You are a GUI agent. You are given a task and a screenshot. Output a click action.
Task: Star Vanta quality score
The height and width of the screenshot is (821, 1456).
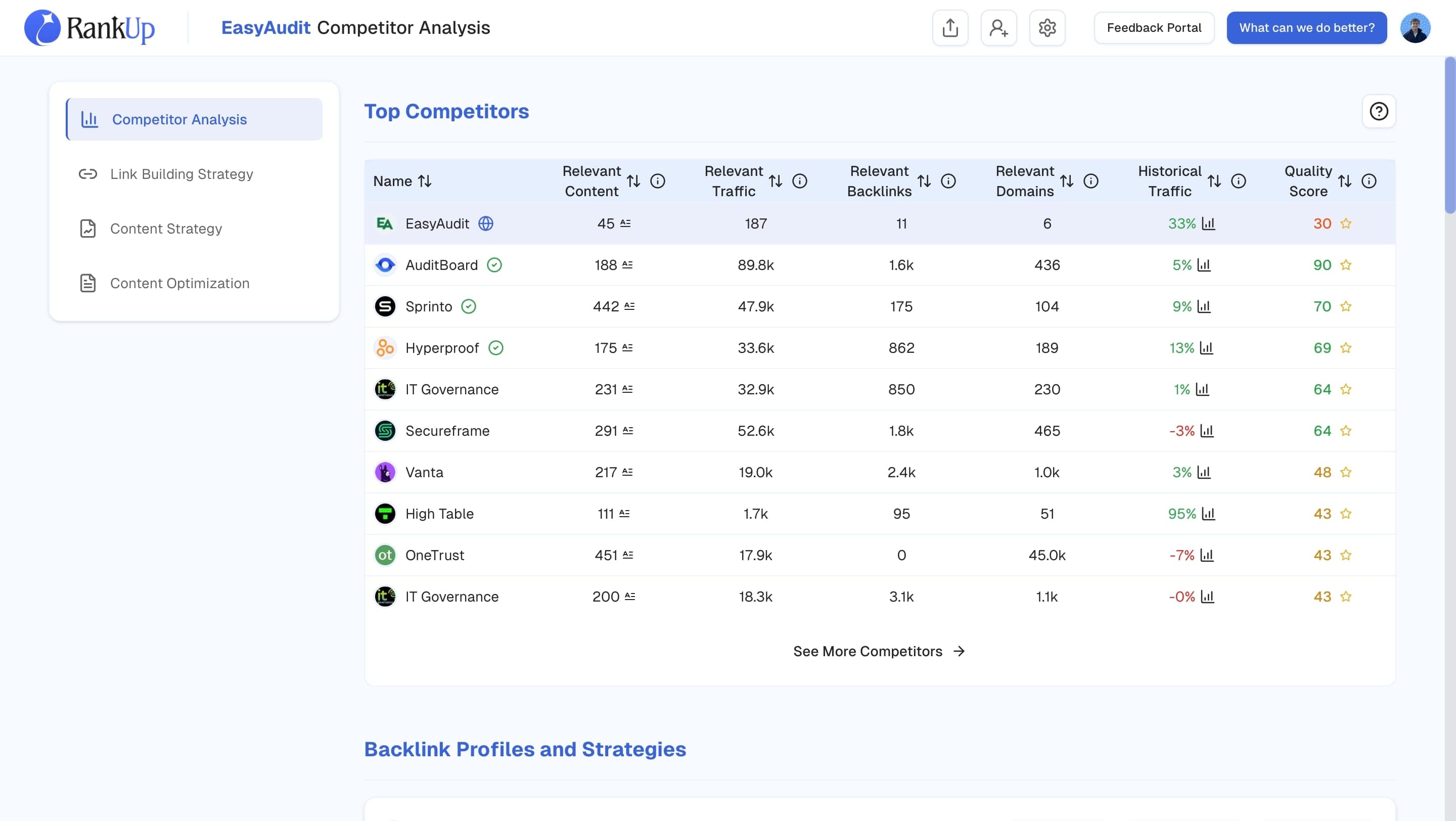coord(1346,472)
